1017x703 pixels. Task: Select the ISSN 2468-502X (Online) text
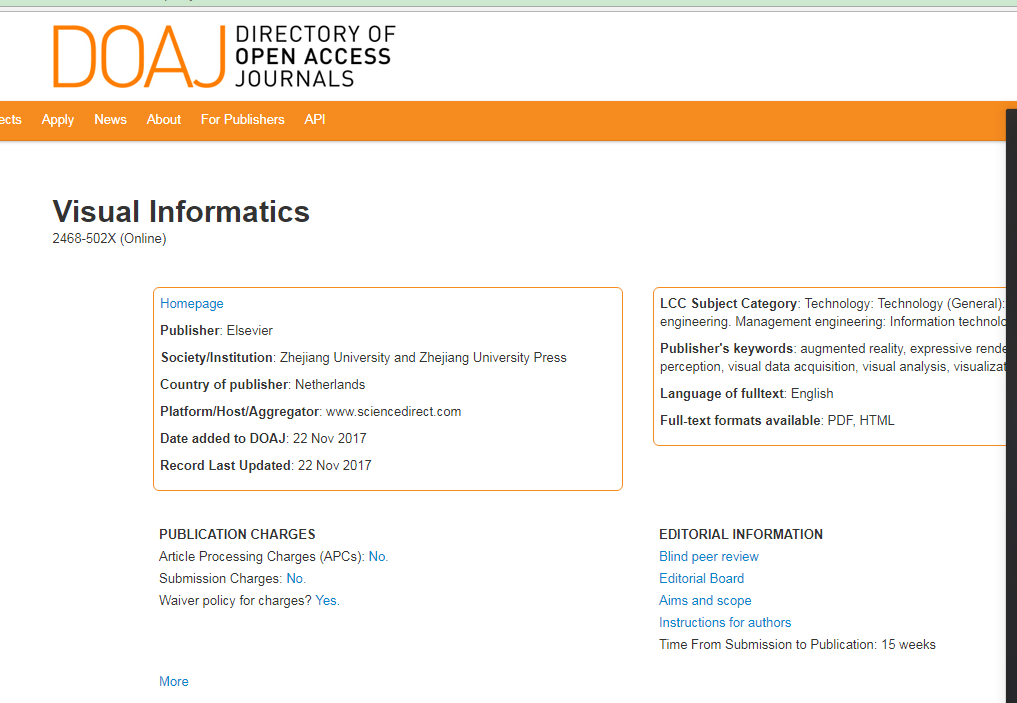tap(110, 239)
